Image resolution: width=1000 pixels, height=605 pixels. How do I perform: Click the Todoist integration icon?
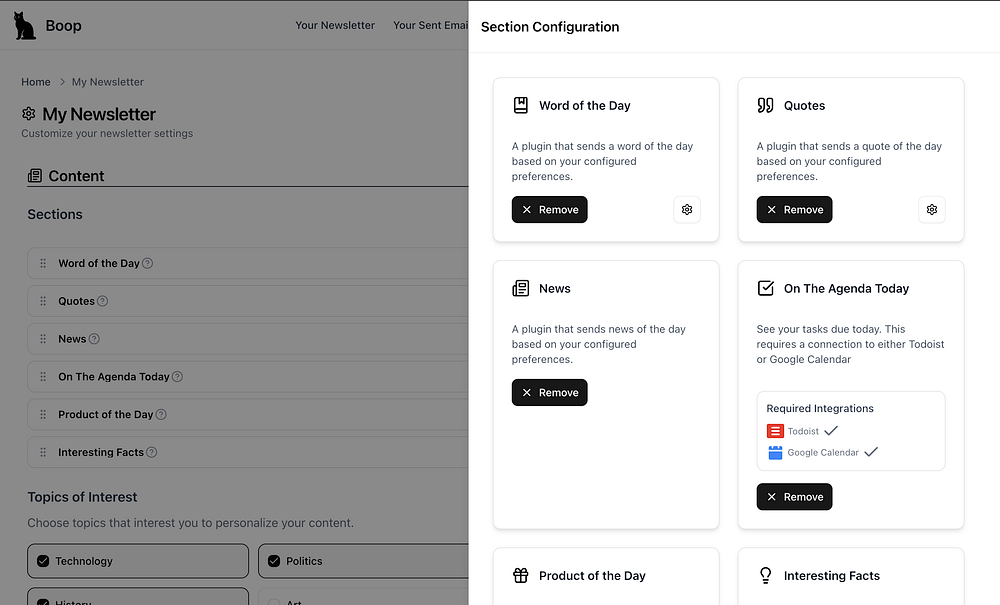[775, 431]
